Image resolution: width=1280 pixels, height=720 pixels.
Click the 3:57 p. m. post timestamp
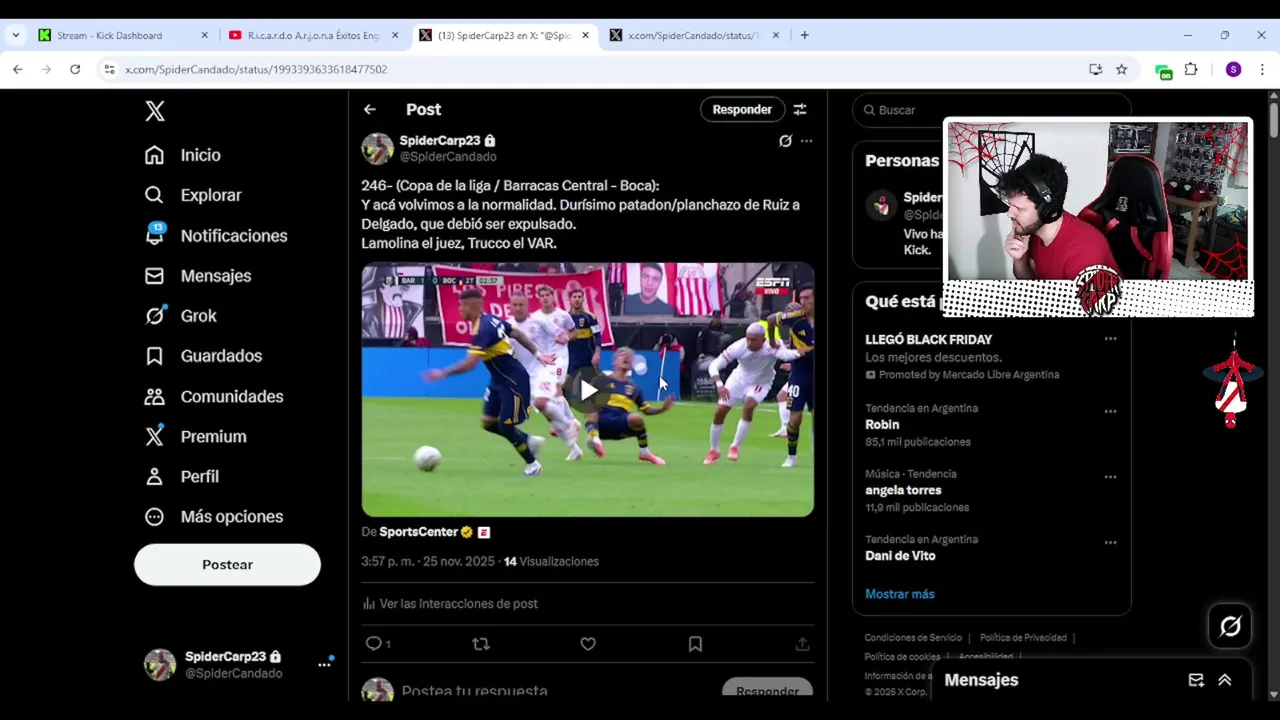pos(428,561)
